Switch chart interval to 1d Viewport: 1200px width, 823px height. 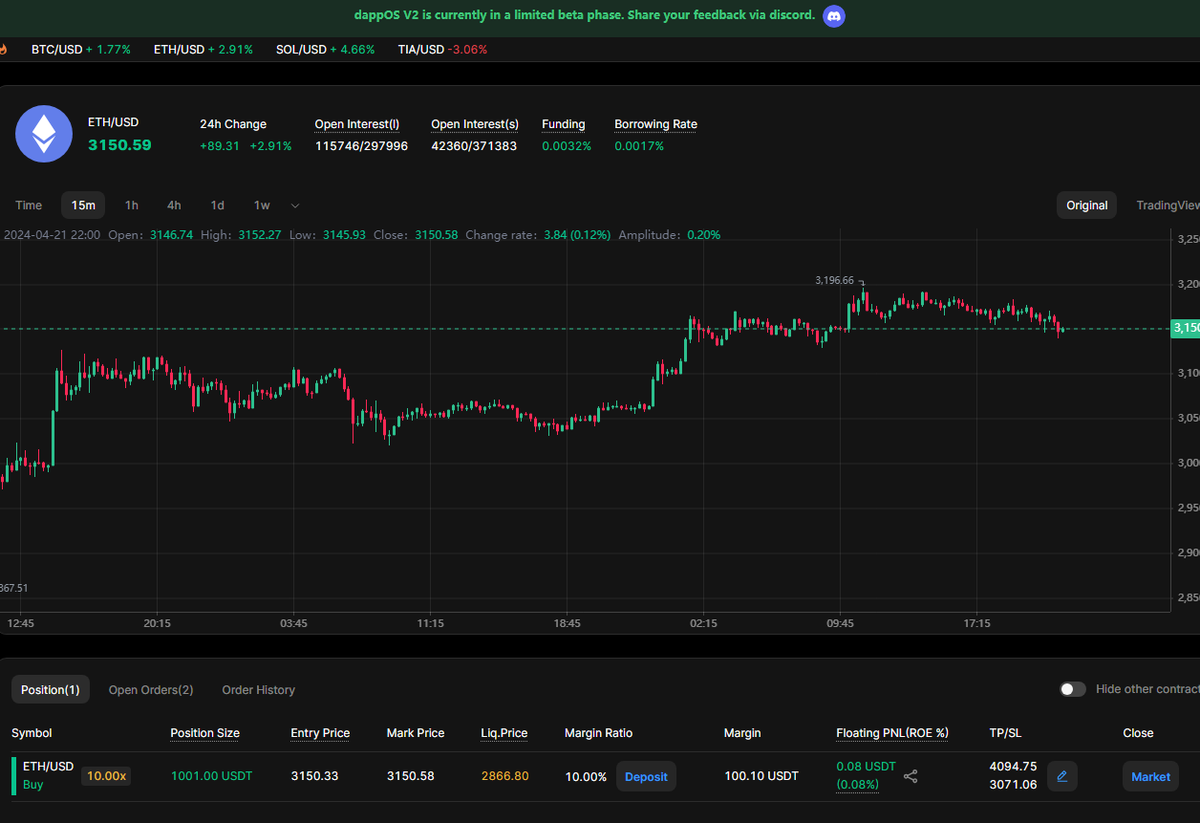click(217, 205)
